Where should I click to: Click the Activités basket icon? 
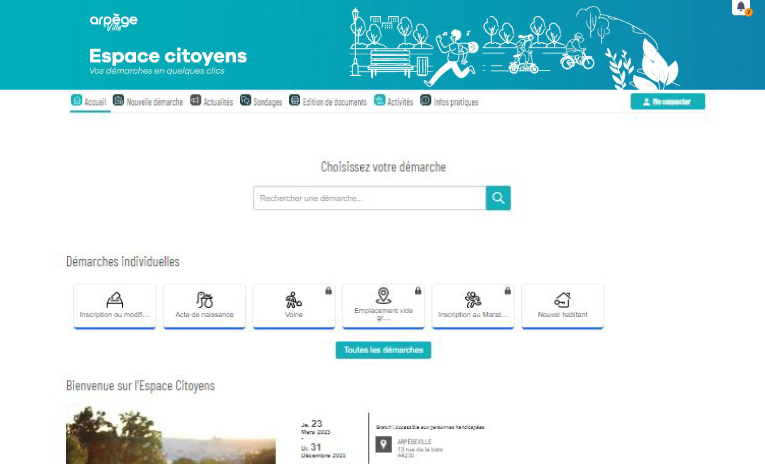pos(380,100)
